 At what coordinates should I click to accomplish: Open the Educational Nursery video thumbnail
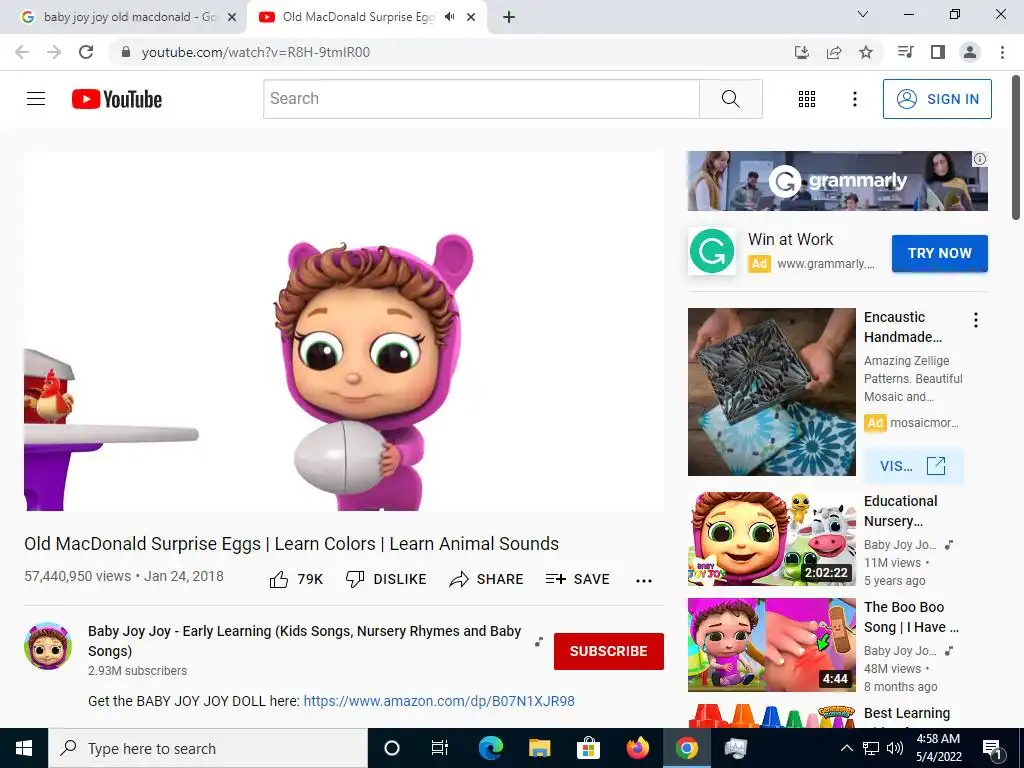(771, 539)
